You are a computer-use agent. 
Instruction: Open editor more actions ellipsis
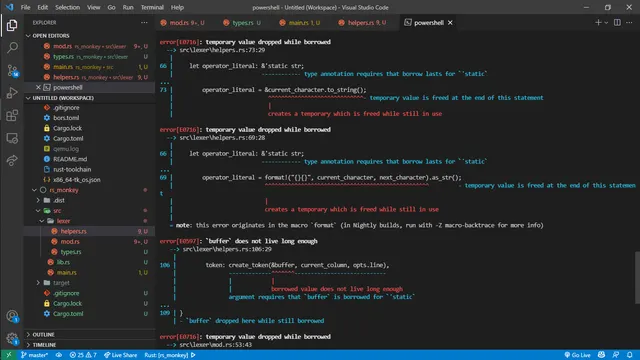click(x=629, y=22)
